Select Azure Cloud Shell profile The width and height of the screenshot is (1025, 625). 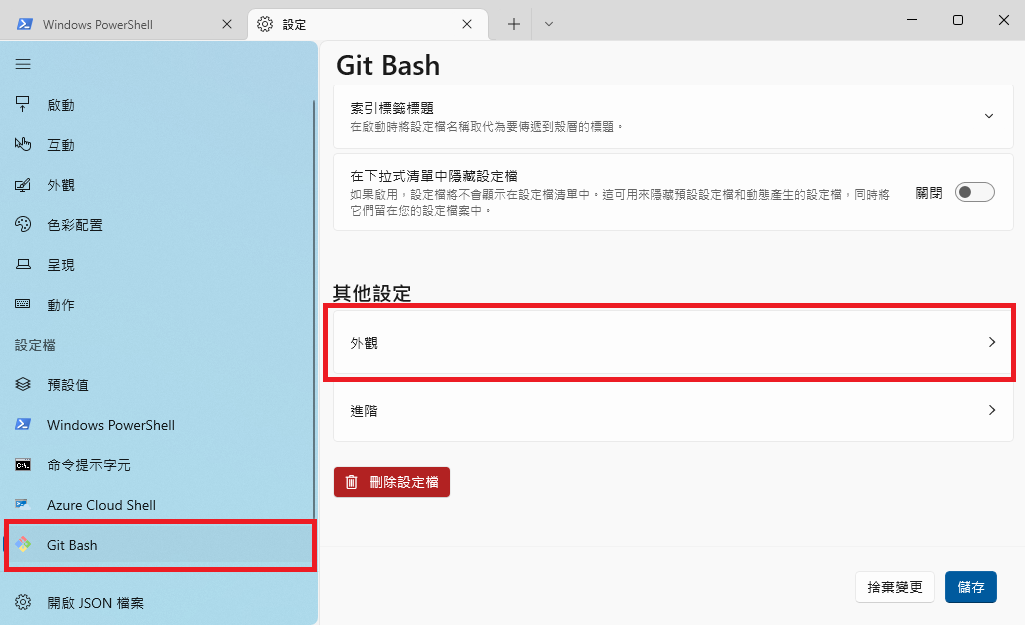pyautogui.click(x=159, y=505)
